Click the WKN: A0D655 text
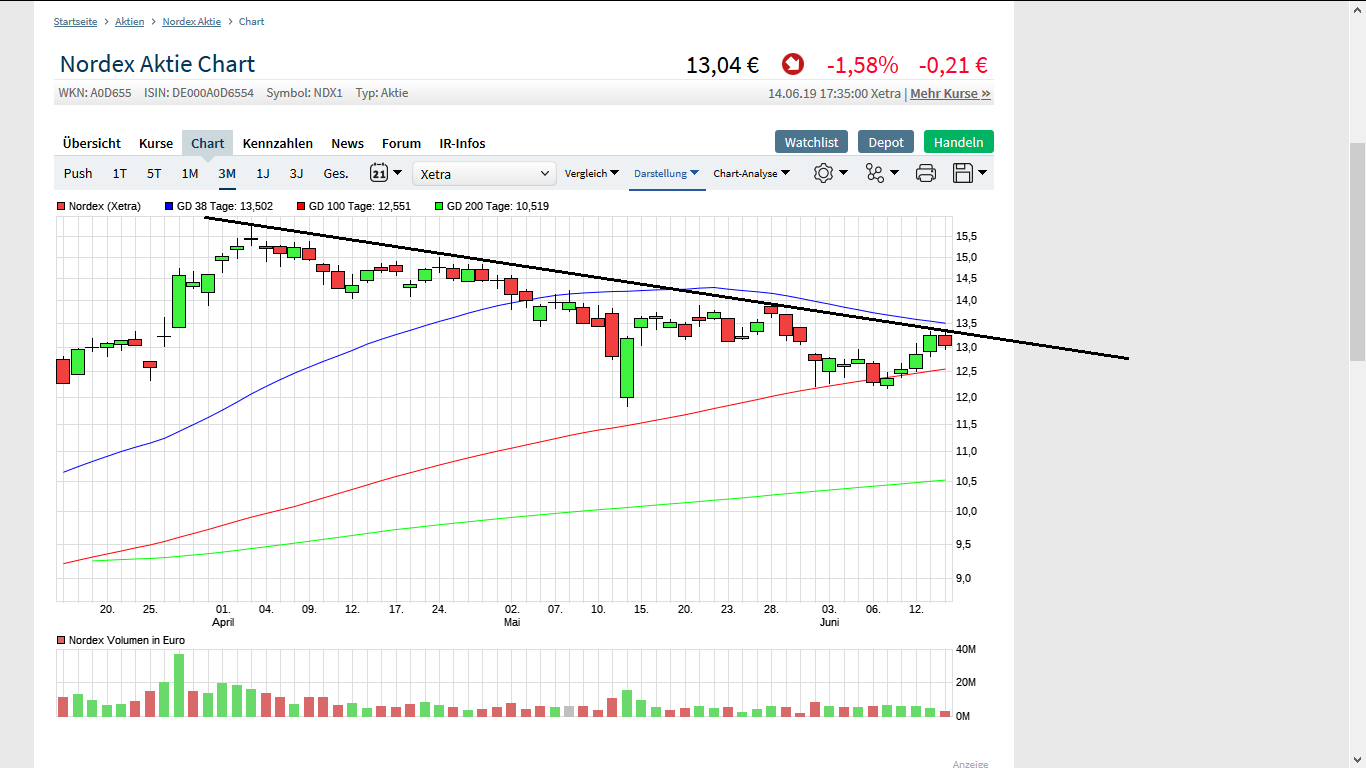This screenshot has height=768, width=1366. [95, 93]
